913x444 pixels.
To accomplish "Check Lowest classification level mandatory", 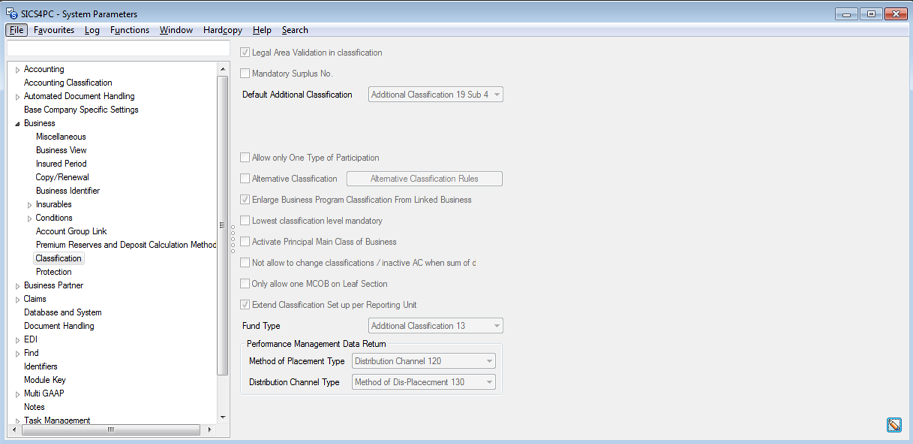I will [x=246, y=221].
